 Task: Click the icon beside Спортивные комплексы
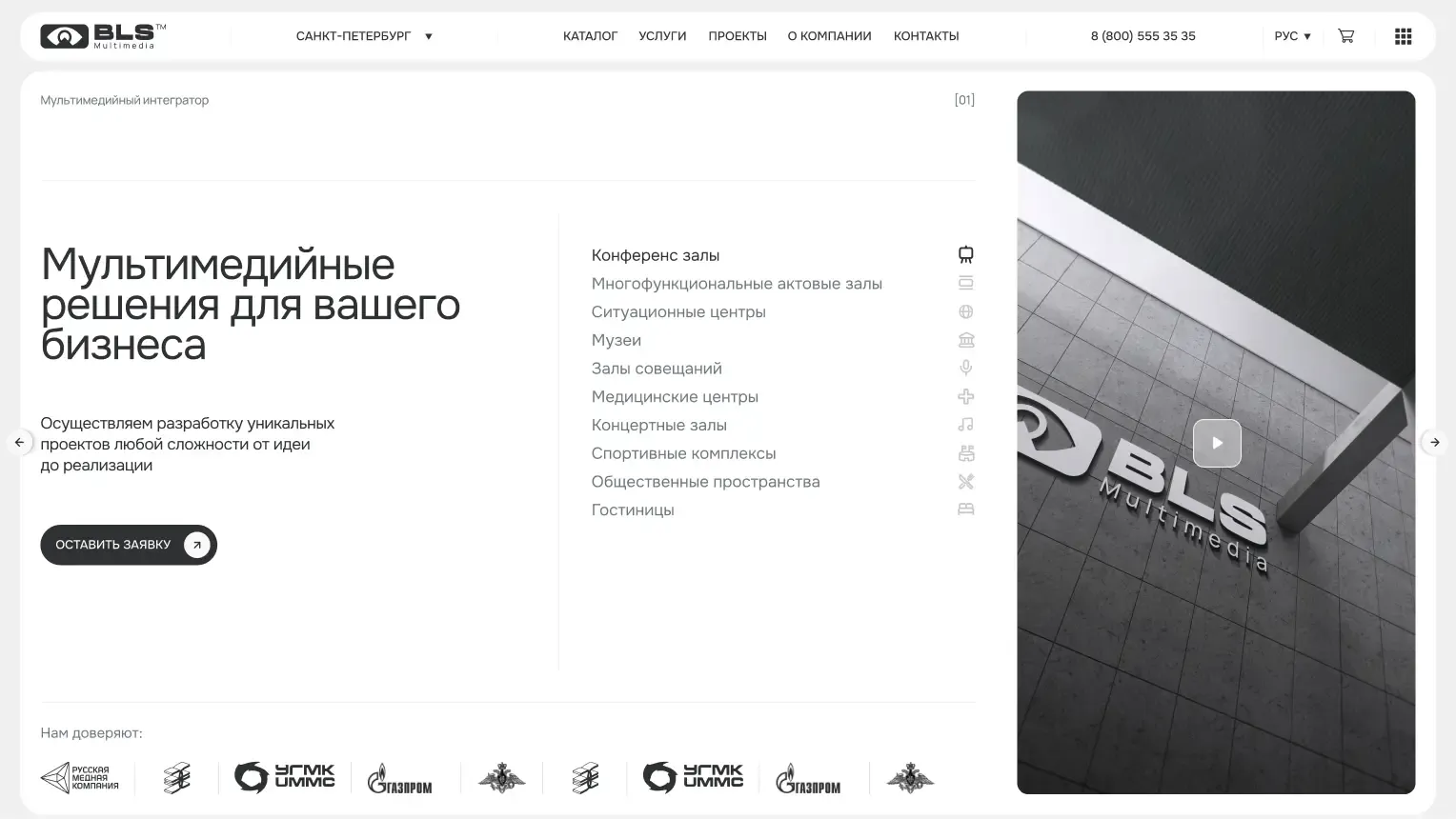pyautogui.click(x=965, y=453)
